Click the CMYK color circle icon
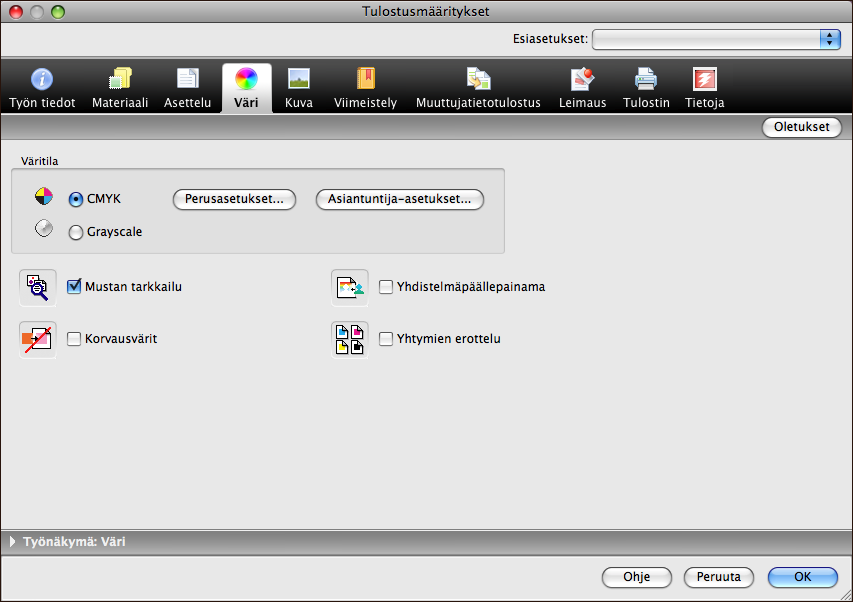This screenshot has width=853, height=602. [x=44, y=196]
